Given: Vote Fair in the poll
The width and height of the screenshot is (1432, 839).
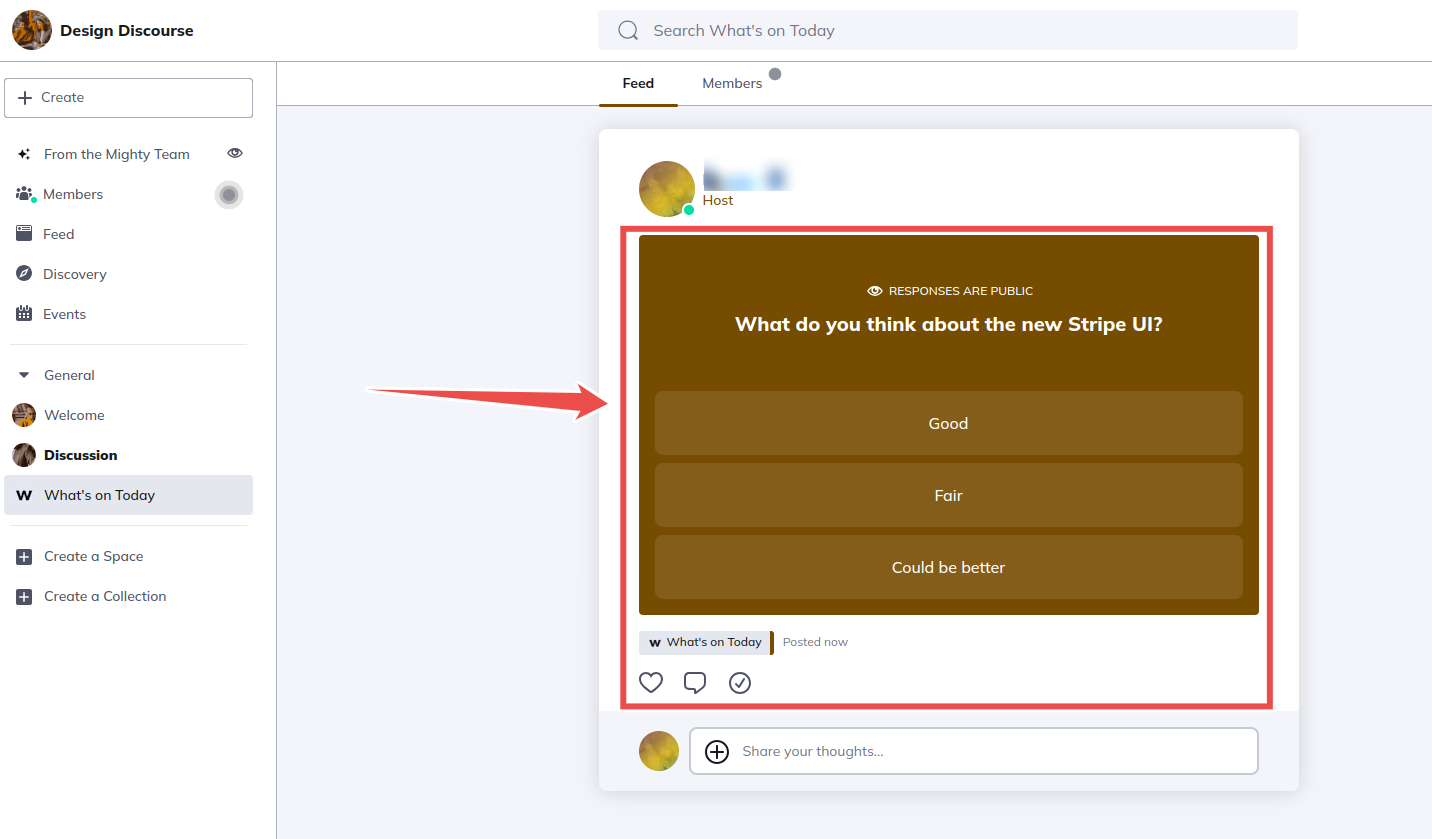Looking at the screenshot, I should pyautogui.click(x=948, y=495).
